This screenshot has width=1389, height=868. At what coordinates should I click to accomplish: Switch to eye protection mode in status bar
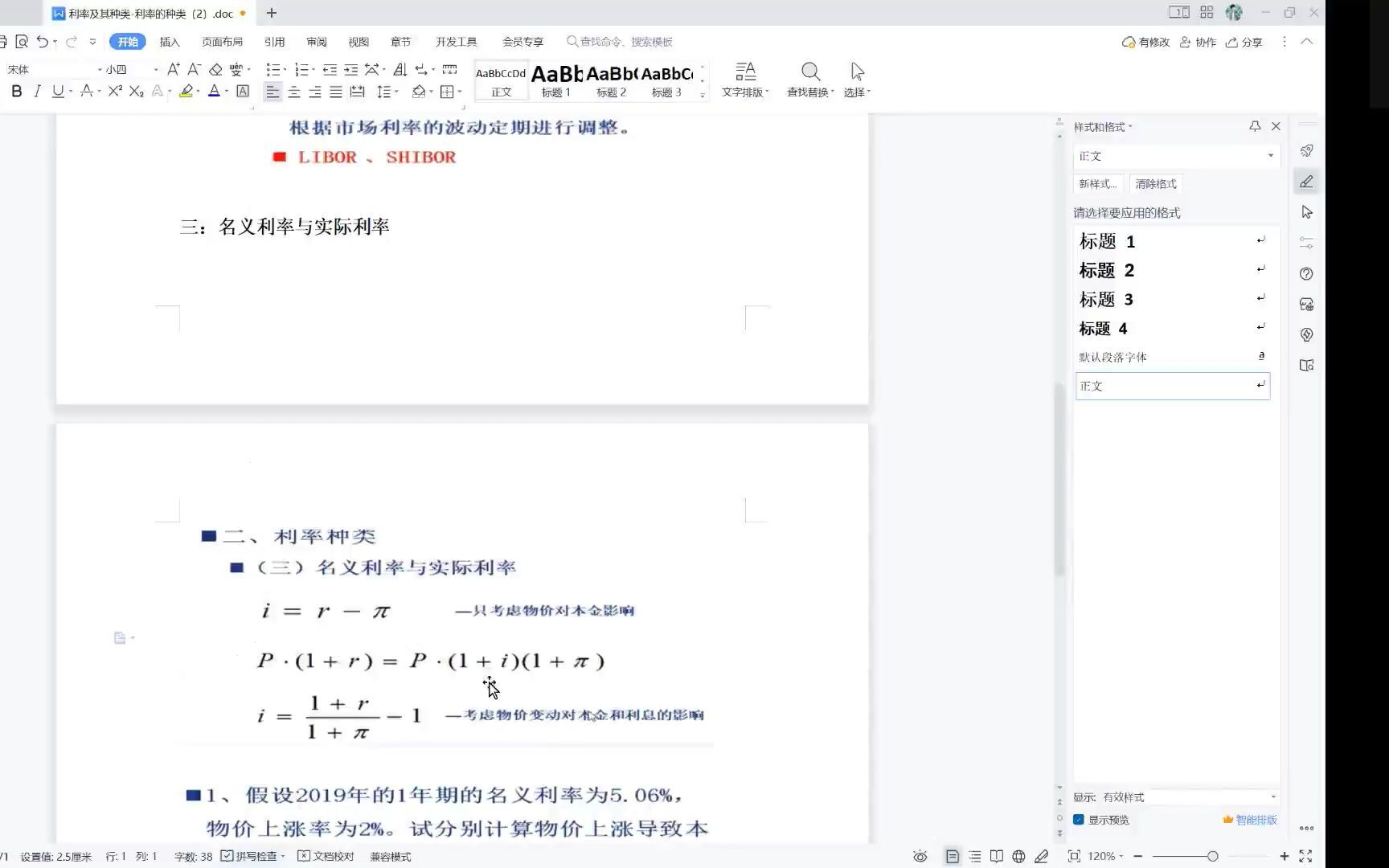[920, 857]
